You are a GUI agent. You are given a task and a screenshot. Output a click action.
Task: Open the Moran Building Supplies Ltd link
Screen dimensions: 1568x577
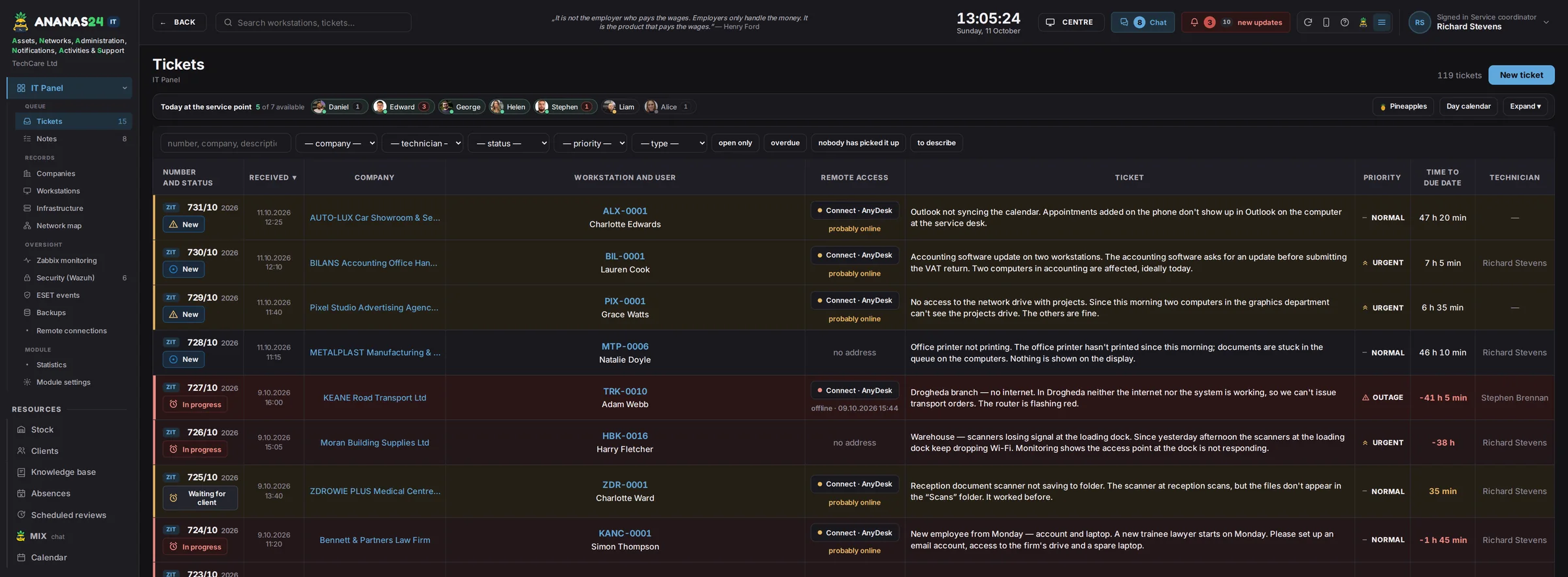[x=374, y=442]
